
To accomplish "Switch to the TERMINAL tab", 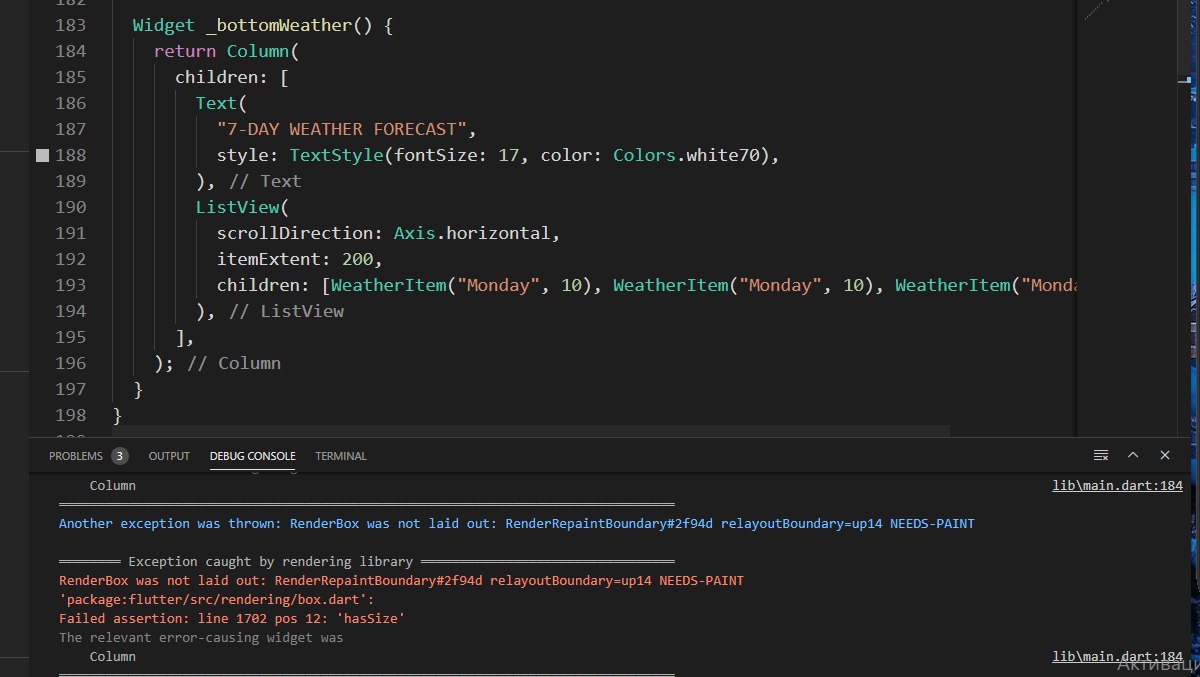I will pyautogui.click(x=341, y=456).
